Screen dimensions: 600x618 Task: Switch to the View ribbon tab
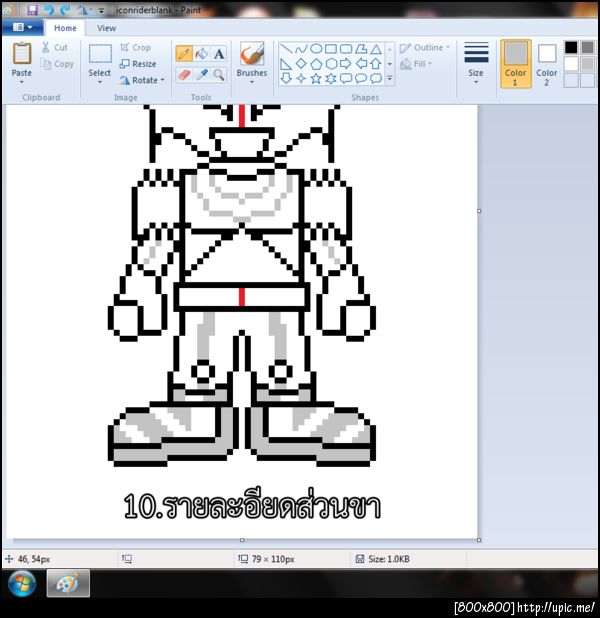tap(106, 28)
